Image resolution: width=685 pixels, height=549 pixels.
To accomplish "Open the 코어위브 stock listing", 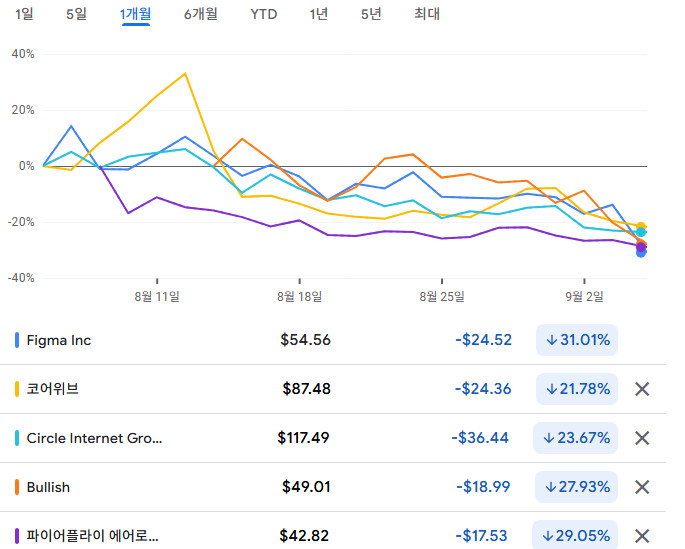I will 53,389.
